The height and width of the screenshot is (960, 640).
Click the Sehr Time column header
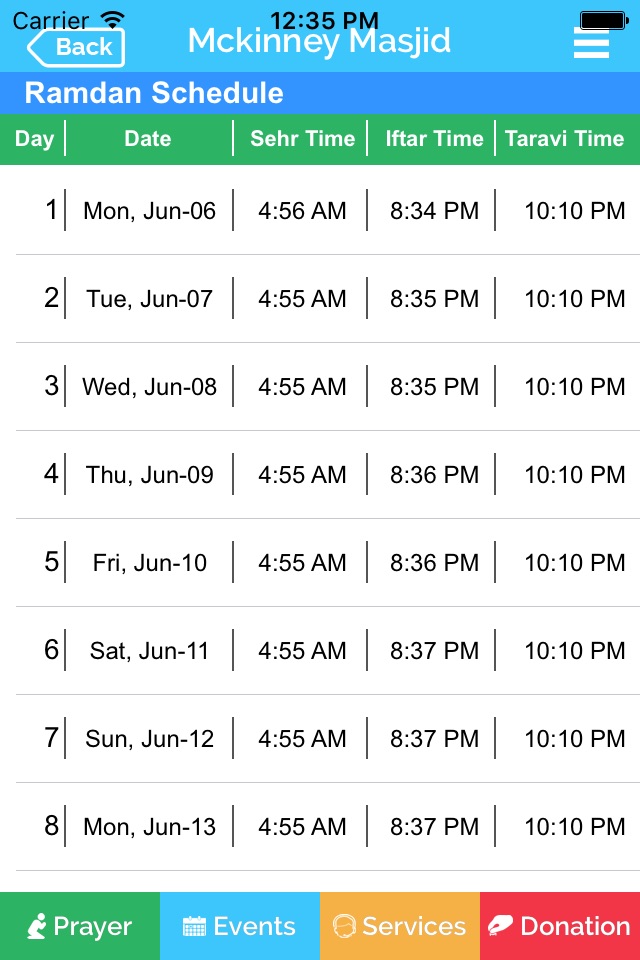302,139
